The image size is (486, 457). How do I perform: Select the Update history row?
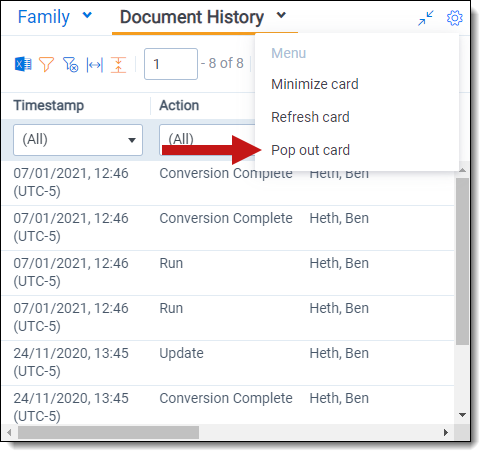click(x=228, y=363)
